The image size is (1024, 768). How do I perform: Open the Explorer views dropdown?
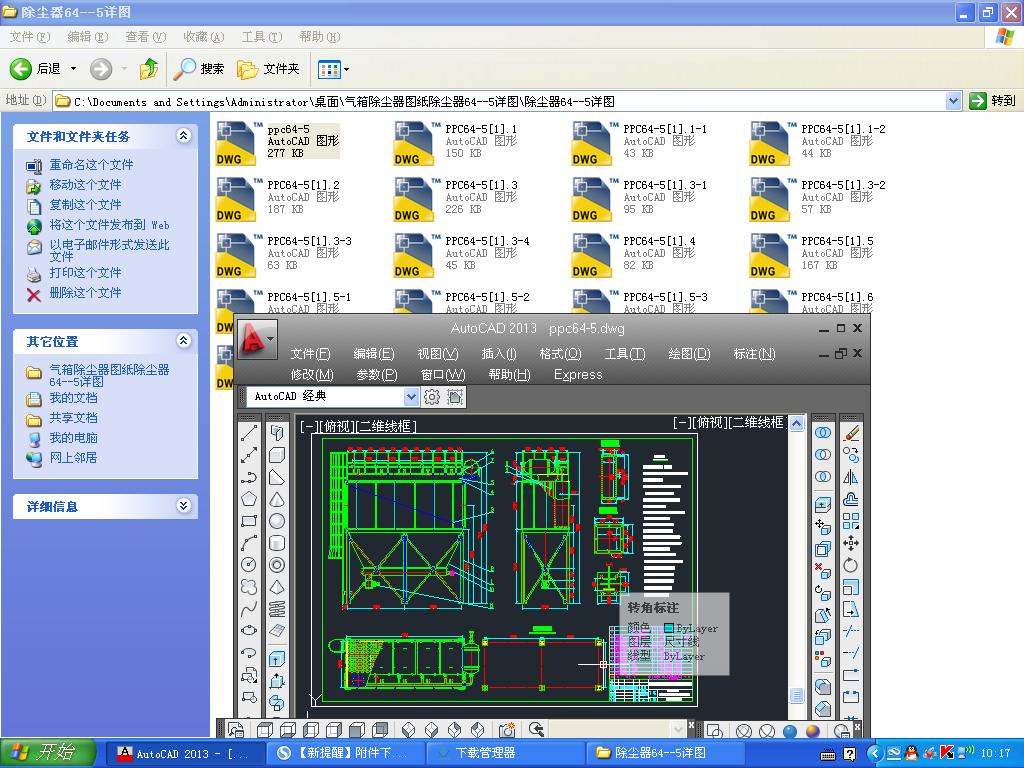pyautogui.click(x=334, y=69)
